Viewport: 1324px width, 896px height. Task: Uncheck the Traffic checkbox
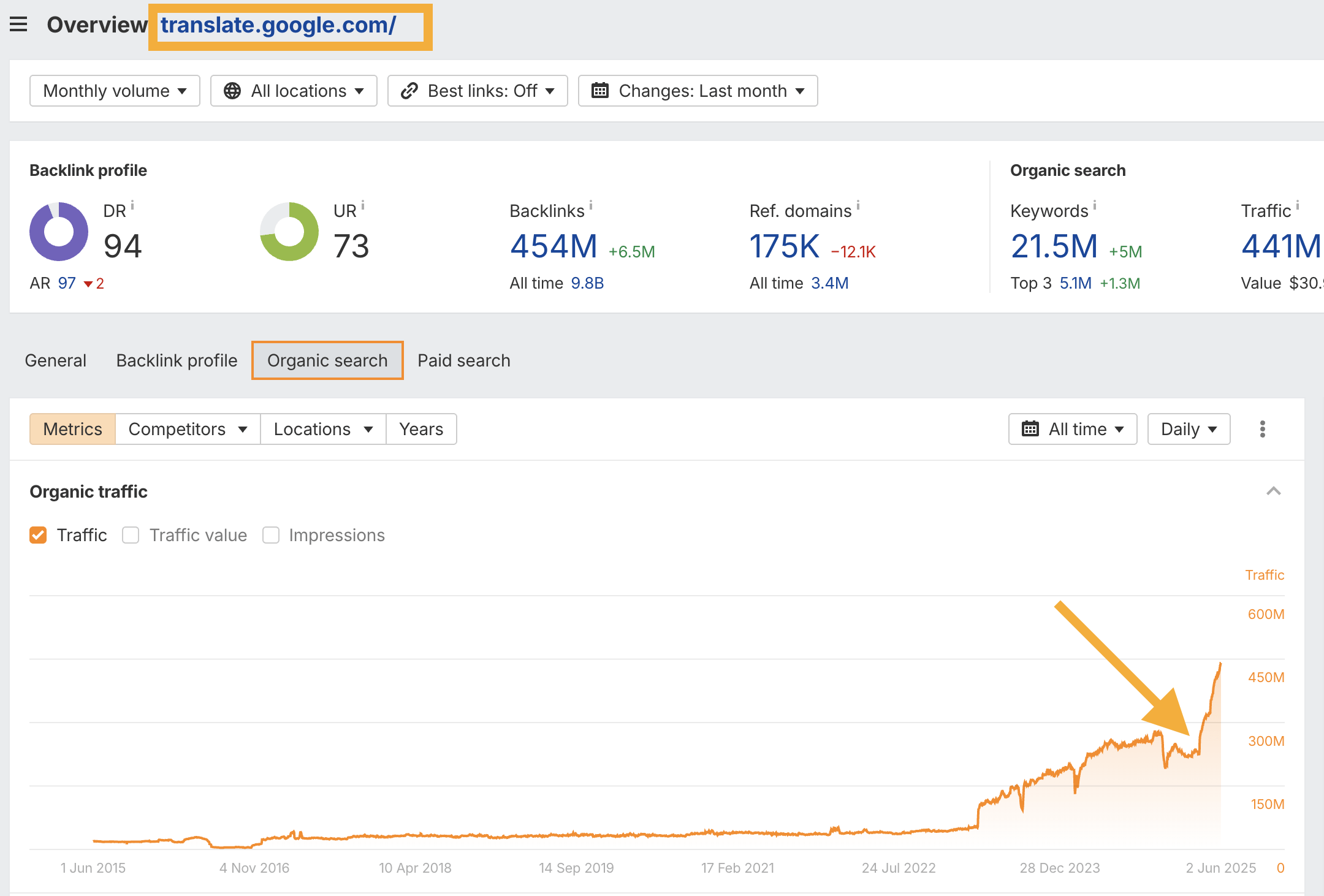coord(38,535)
